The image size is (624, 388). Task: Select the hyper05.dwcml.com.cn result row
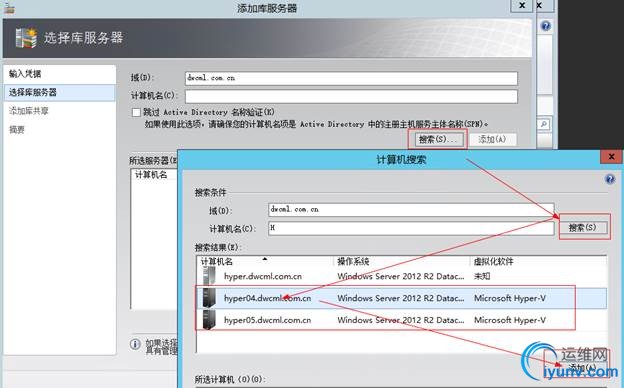(x=402, y=320)
